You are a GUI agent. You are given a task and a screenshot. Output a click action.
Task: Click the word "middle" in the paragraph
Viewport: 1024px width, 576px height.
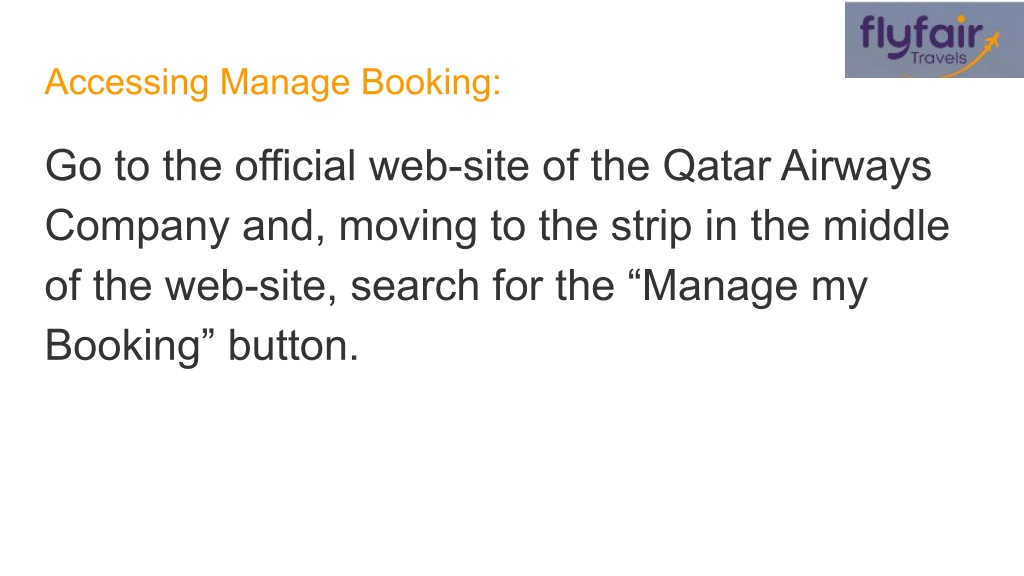click(x=886, y=225)
